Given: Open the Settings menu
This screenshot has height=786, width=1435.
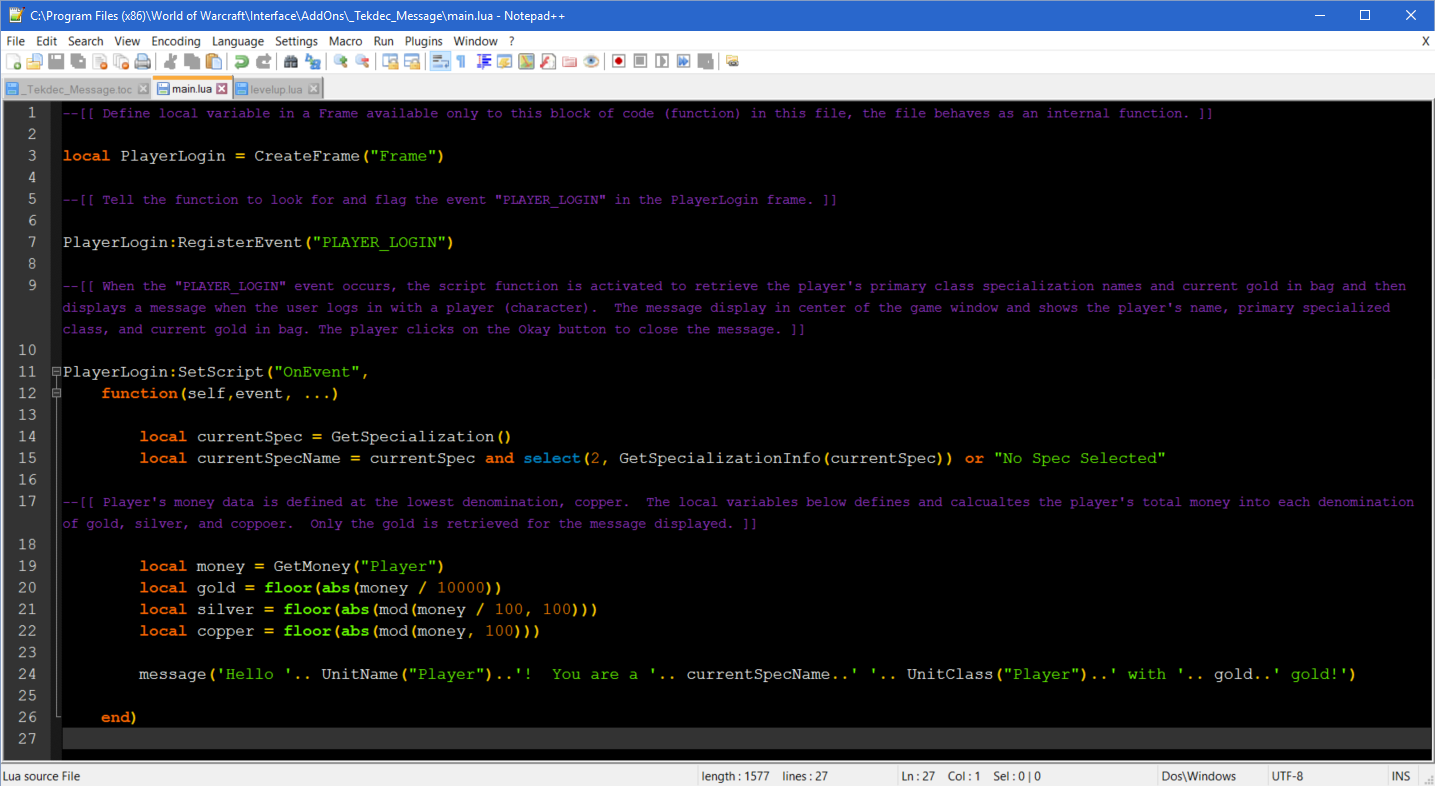Looking at the screenshot, I should pos(296,41).
